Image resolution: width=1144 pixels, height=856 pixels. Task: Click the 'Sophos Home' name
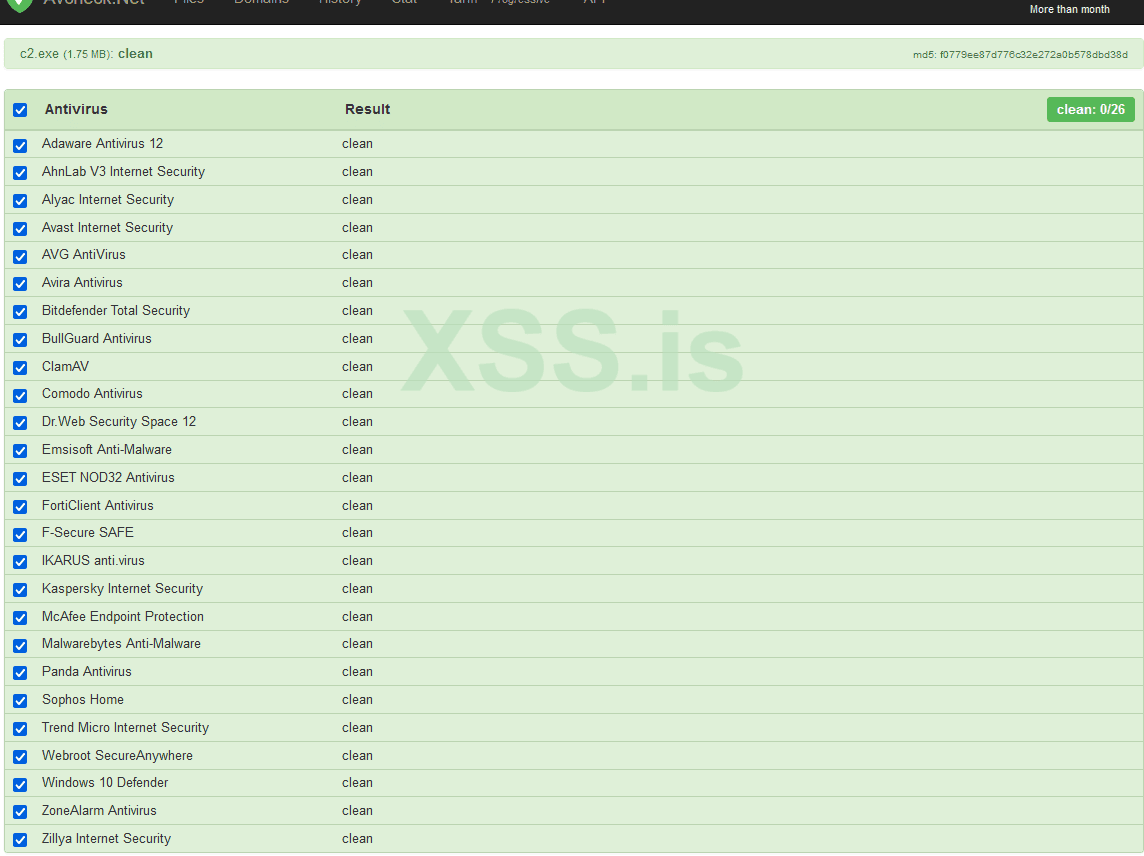(82, 699)
